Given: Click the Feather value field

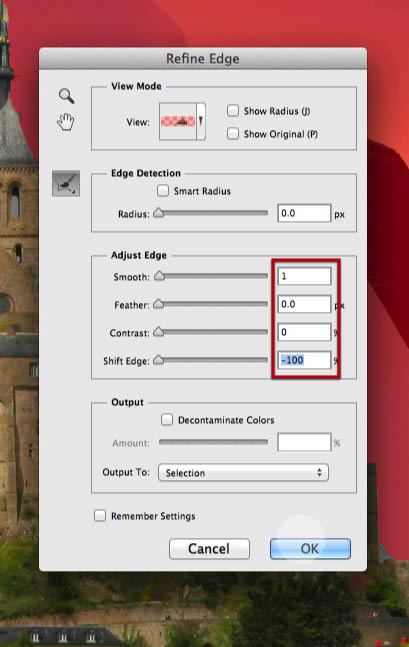Looking at the screenshot, I should click(304, 304).
